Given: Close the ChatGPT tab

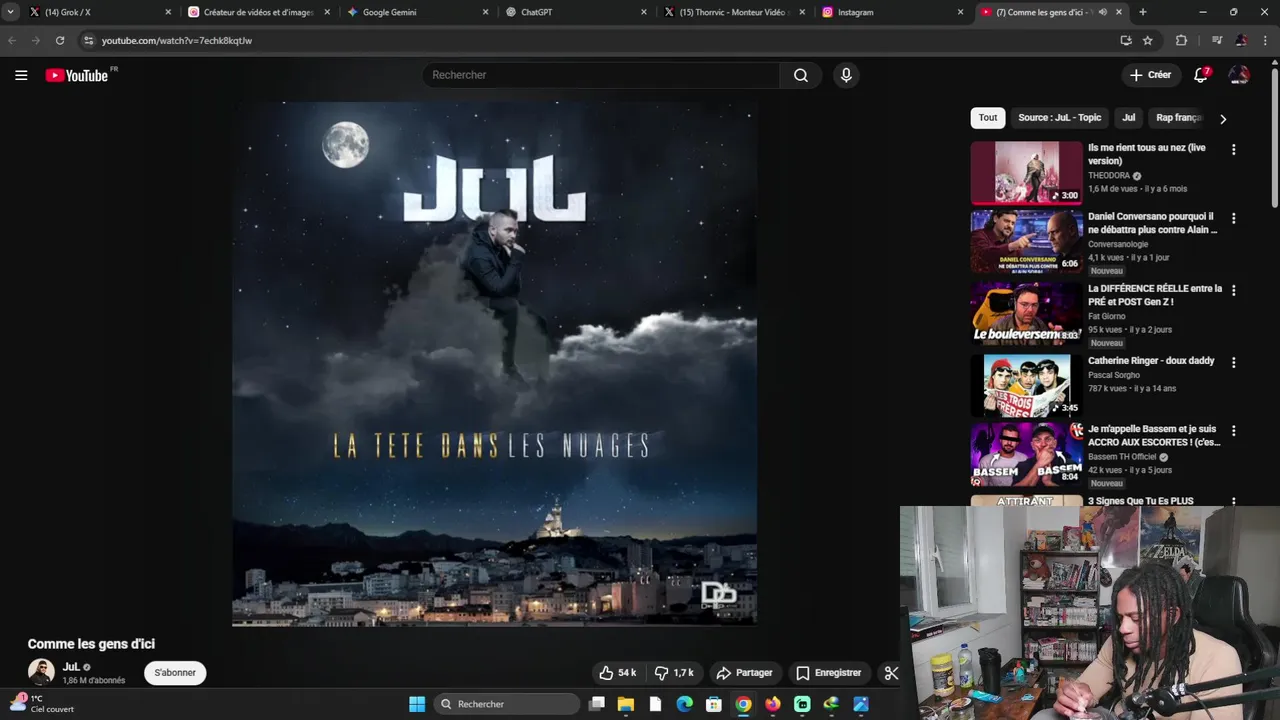Looking at the screenshot, I should pyautogui.click(x=644, y=12).
